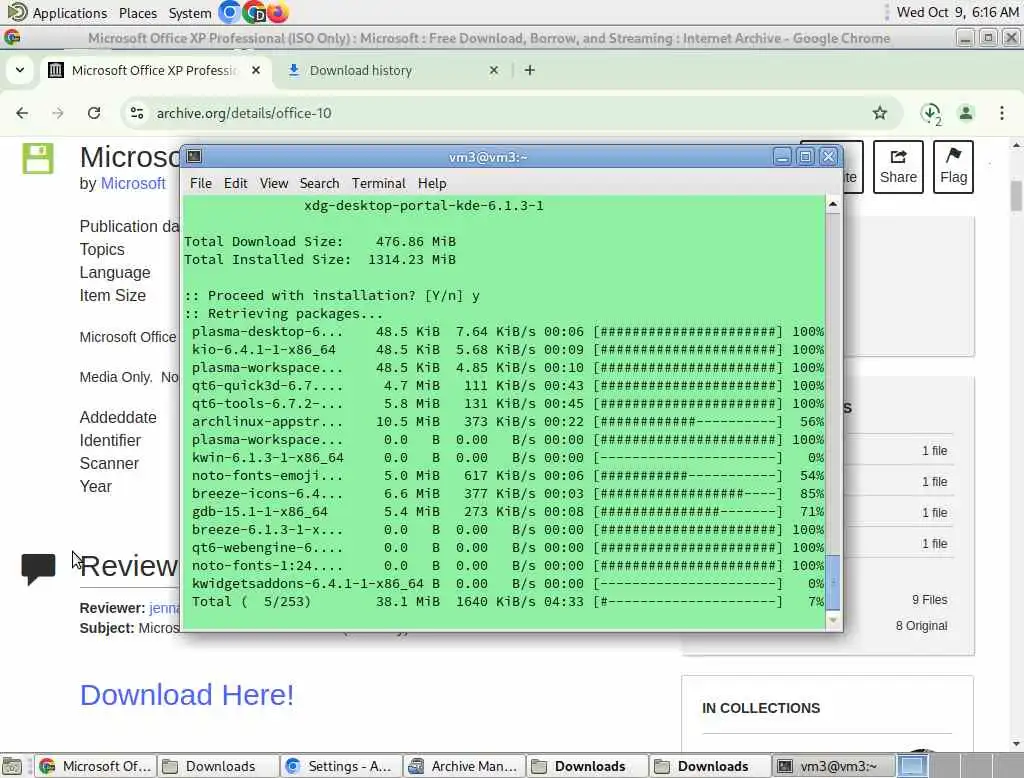1024x778 pixels.
Task: Click the Reviews speech bubble icon
Action: (38, 568)
